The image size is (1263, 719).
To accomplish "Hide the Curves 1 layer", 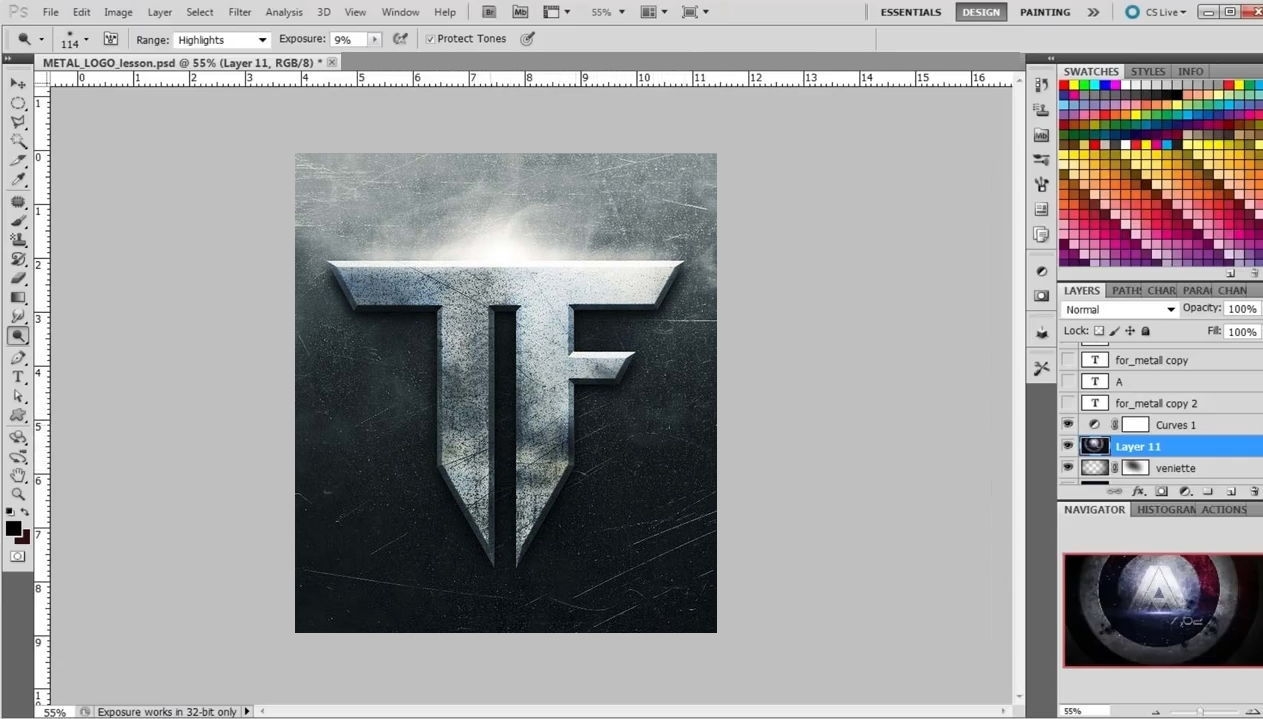I will [1068, 425].
